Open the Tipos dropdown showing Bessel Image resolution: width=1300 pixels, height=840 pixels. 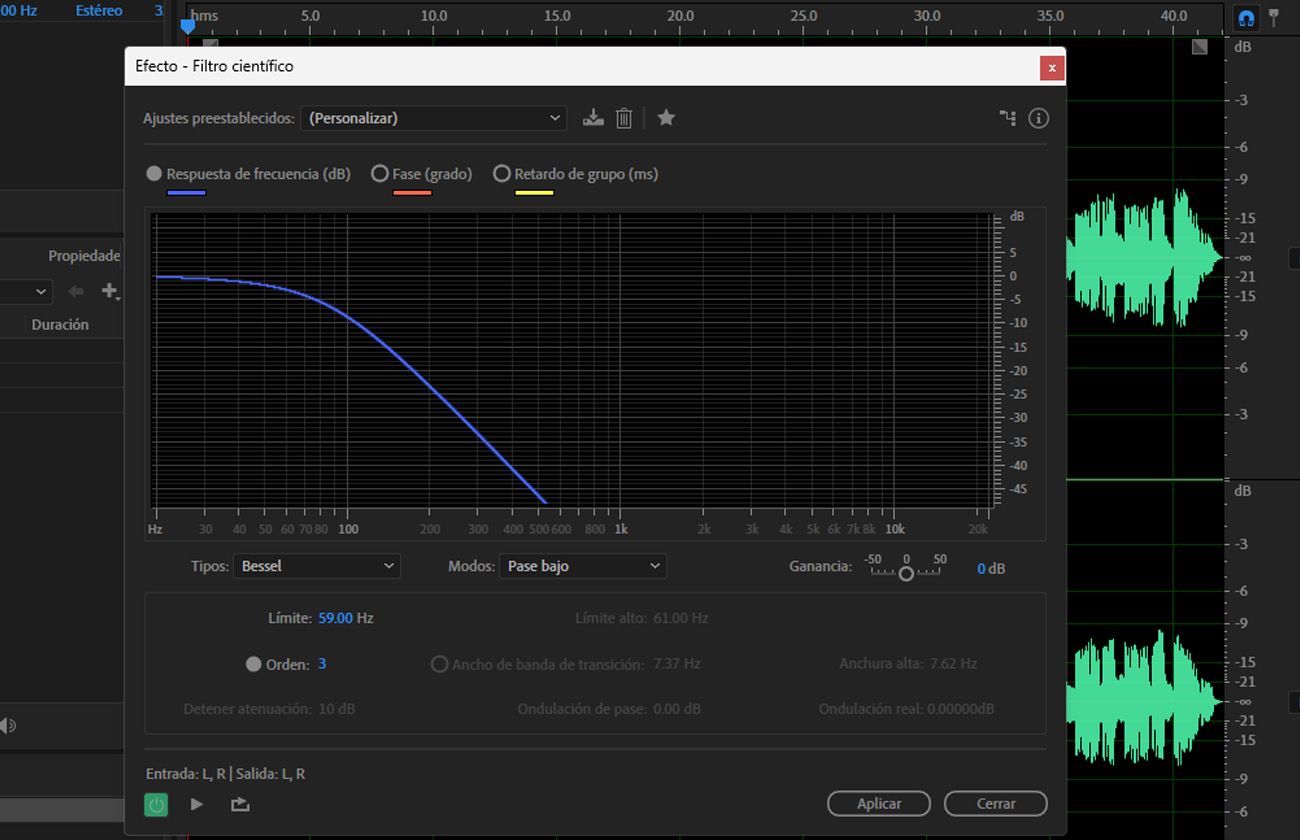tap(317, 566)
